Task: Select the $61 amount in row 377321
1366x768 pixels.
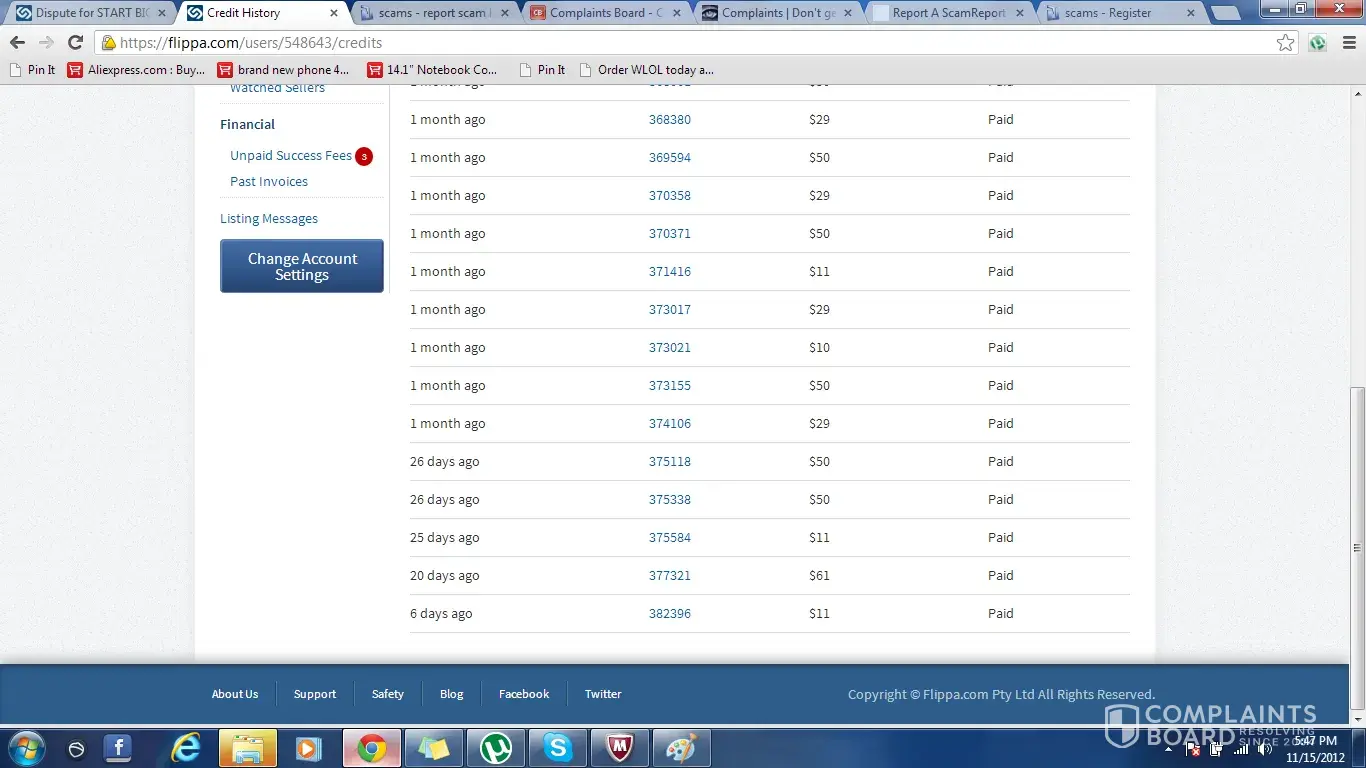Action: point(819,576)
